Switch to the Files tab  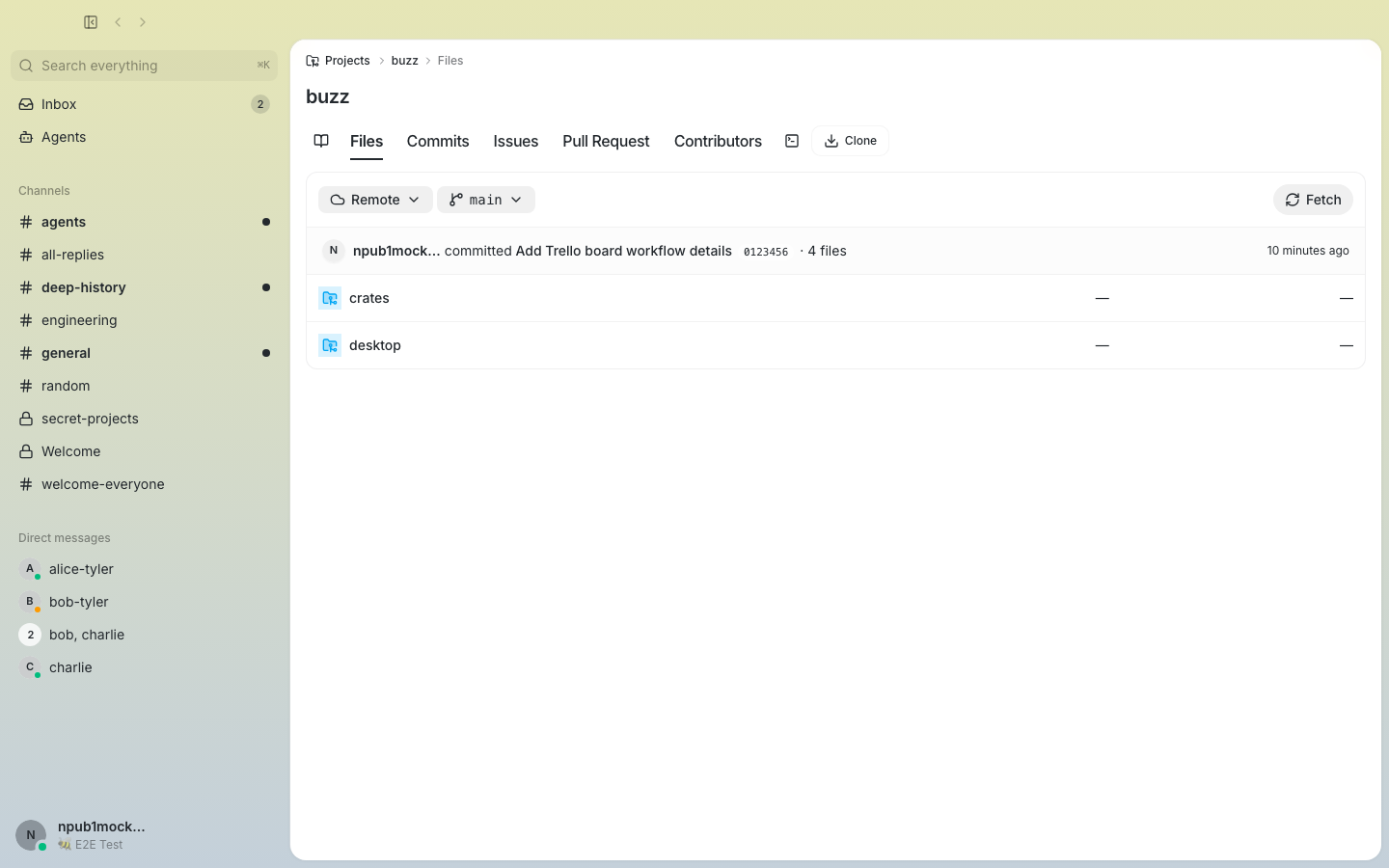367,141
